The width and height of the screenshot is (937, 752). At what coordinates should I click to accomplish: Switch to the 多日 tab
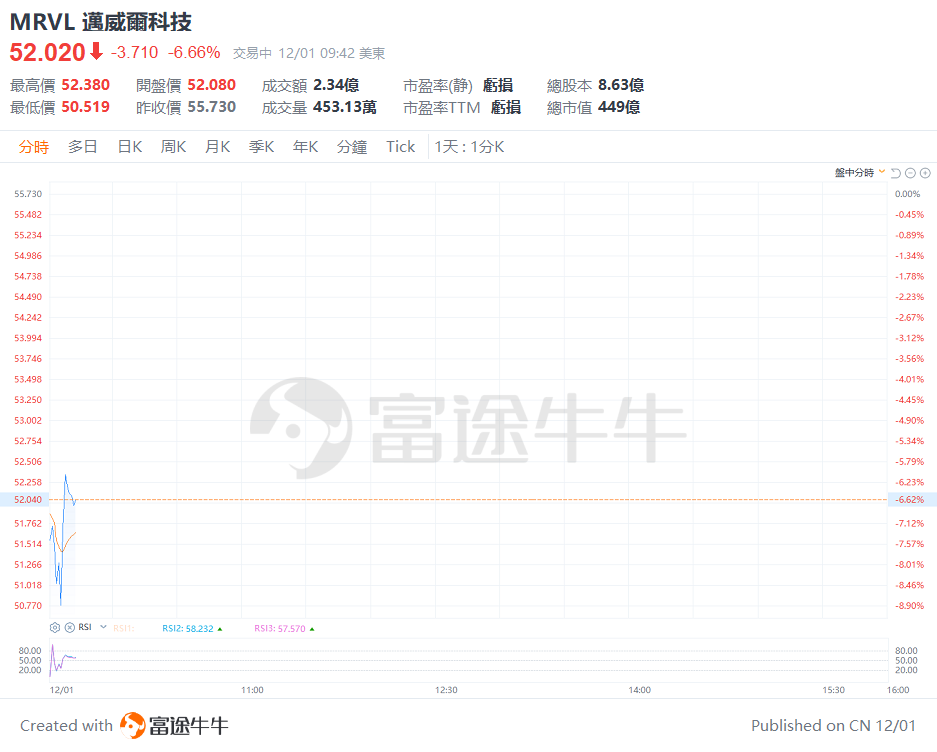click(82, 147)
